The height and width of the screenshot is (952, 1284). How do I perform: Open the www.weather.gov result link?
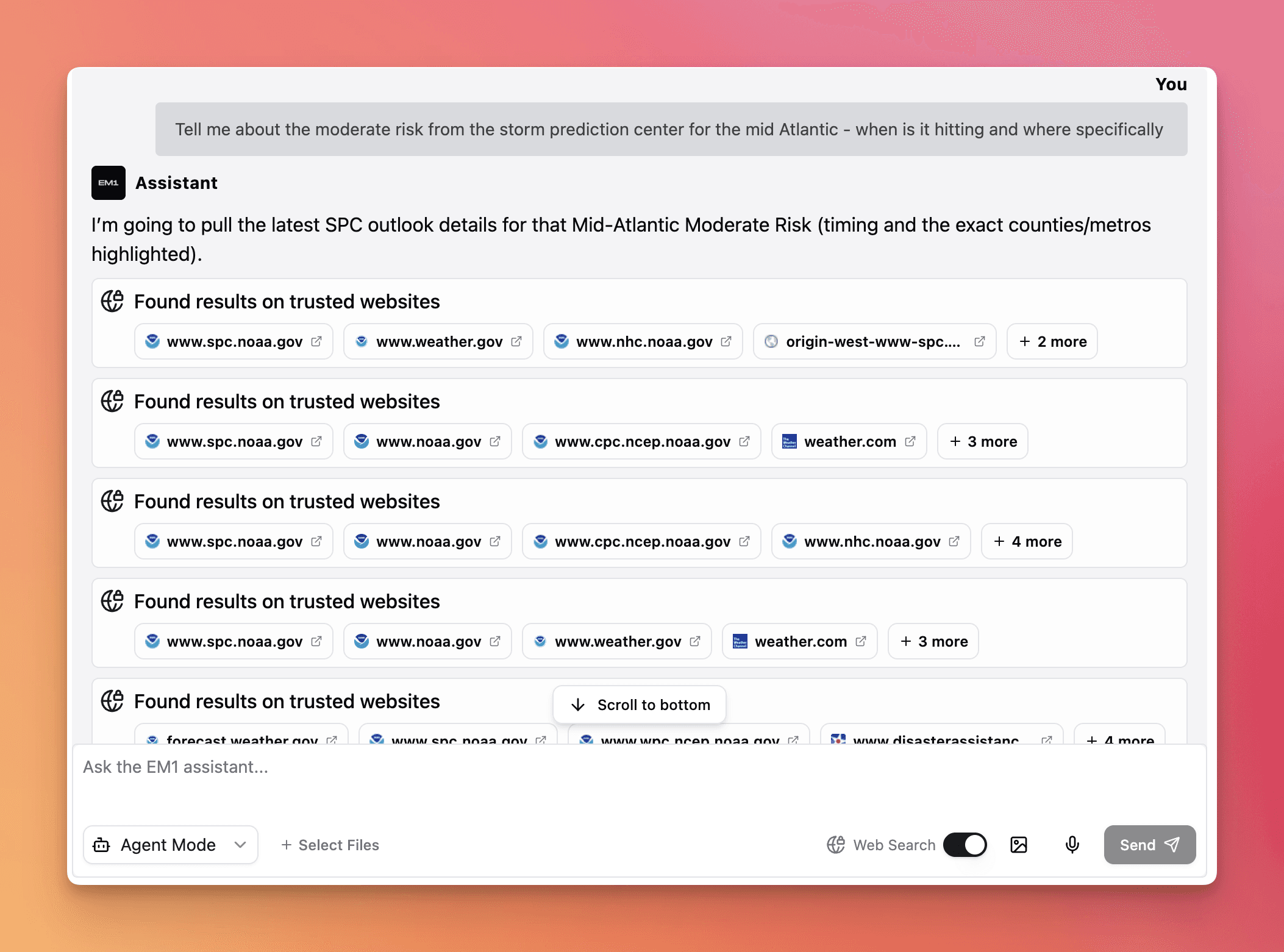pos(439,341)
